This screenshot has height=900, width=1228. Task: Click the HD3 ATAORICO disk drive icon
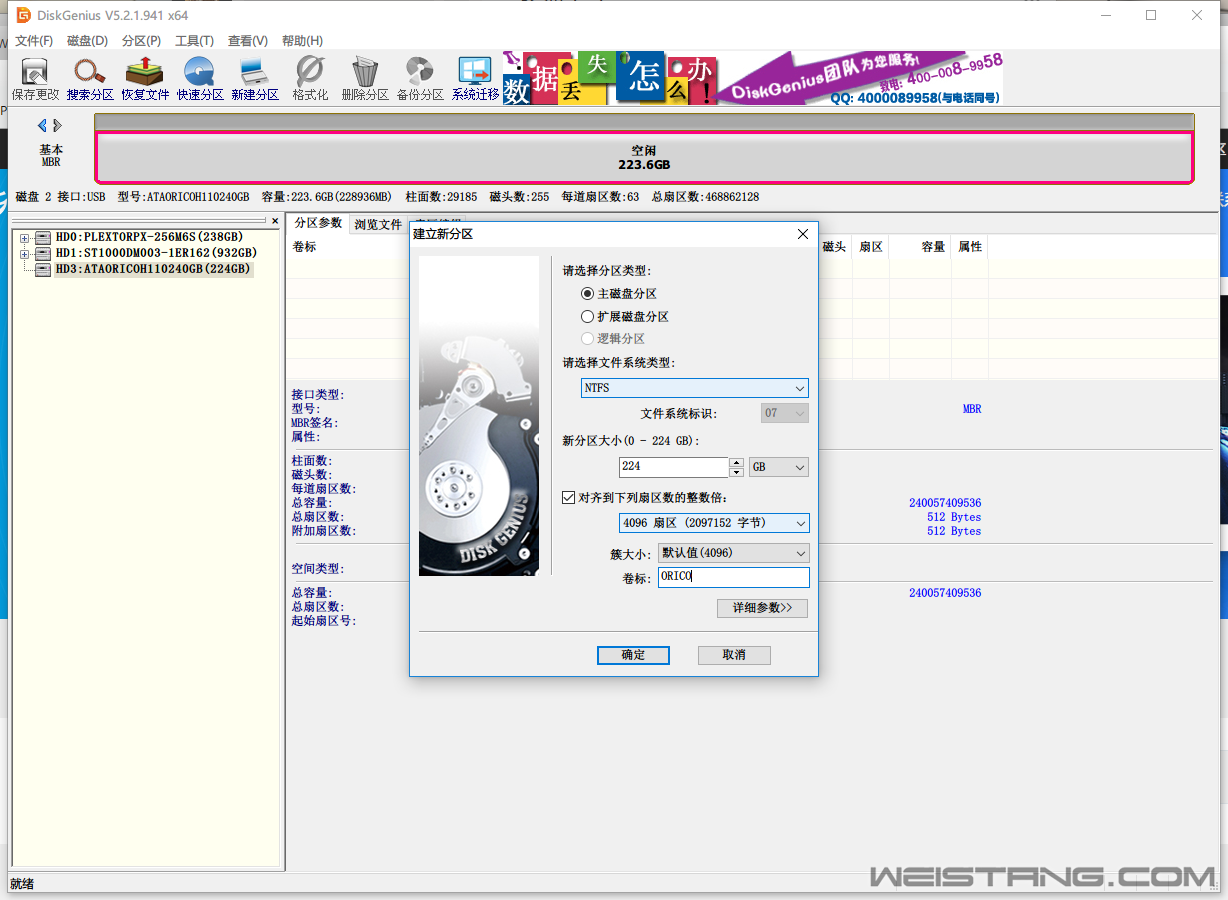tap(42, 269)
